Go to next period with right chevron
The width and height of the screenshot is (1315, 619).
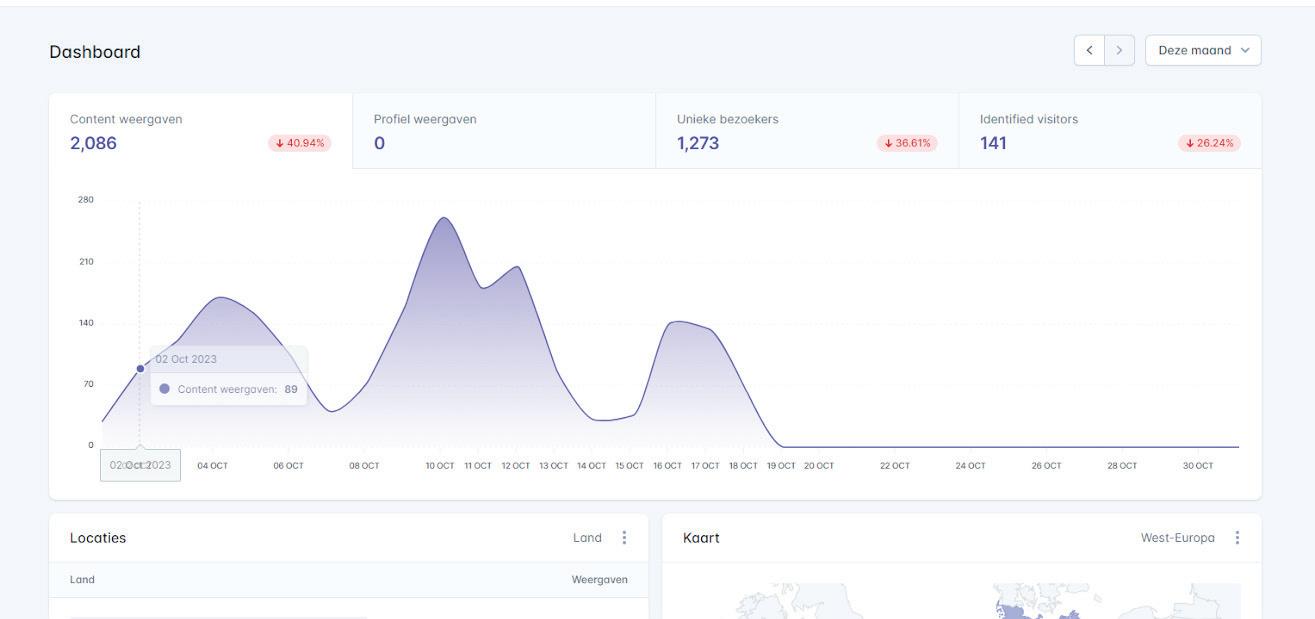click(1119, 50)
